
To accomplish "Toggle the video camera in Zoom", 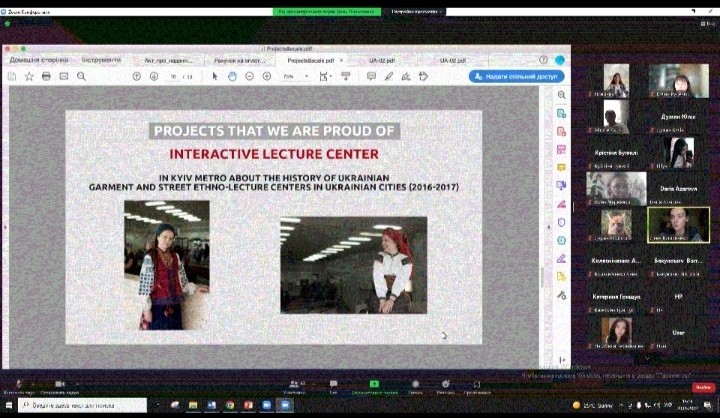I will pos(60,385).
